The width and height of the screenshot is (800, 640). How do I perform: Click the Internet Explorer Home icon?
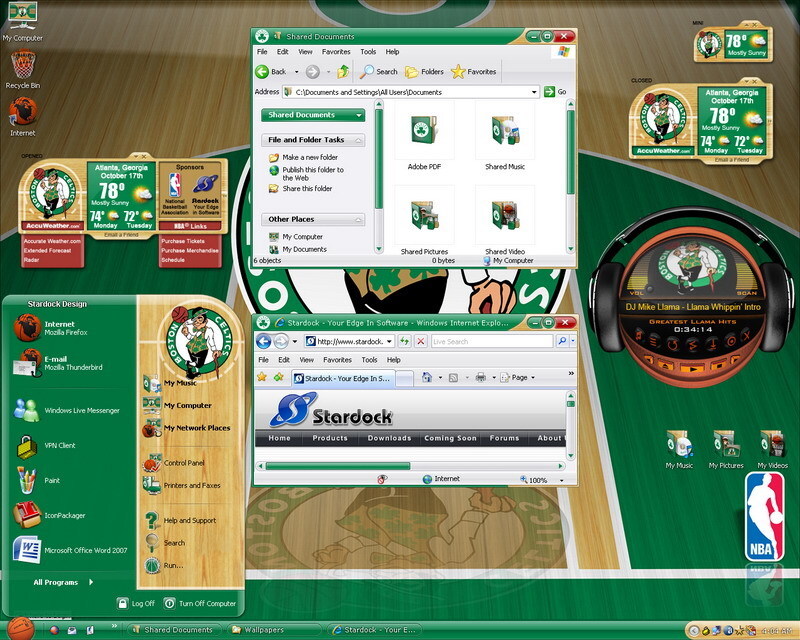[427, 377]
